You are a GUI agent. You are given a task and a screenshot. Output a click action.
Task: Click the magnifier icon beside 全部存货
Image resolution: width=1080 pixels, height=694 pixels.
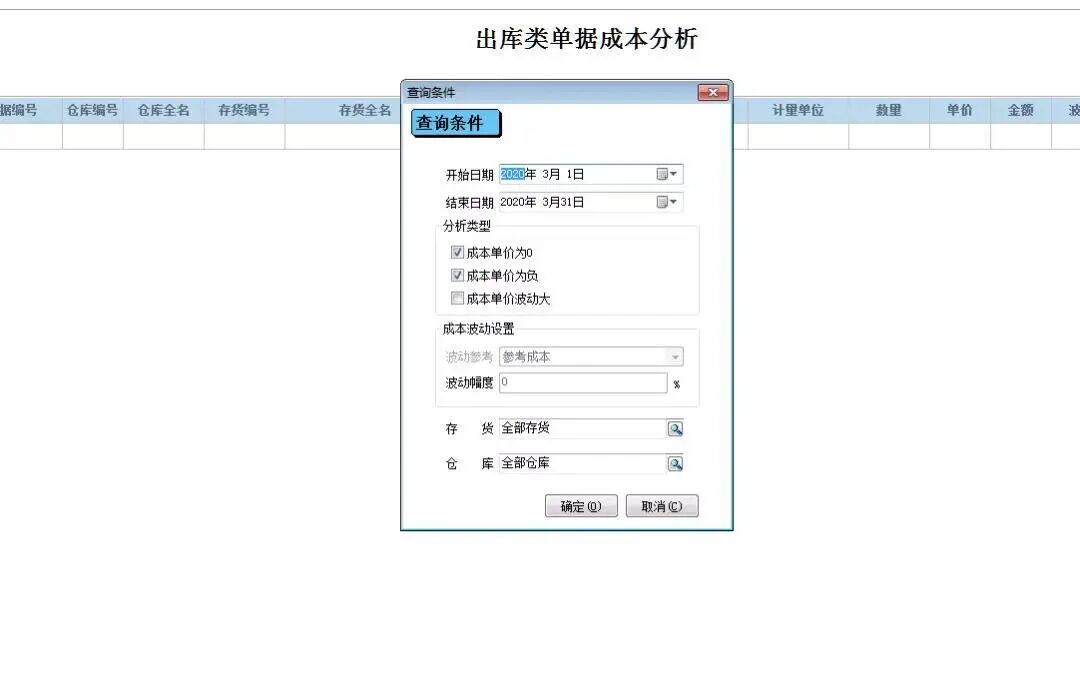pos(677,428)
